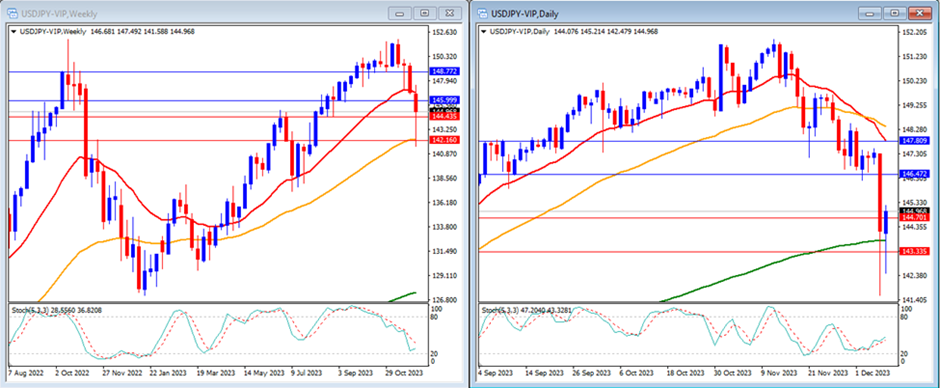Select the blue 146.472 price label
Viewport: 940px width, 388px height.
915,174
